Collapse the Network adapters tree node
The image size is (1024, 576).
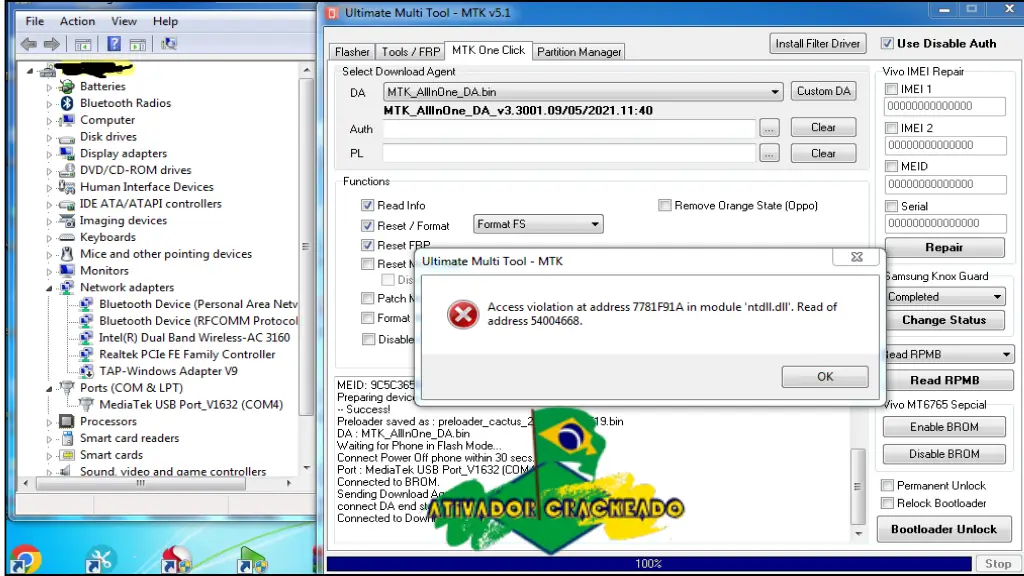(49, 288)
